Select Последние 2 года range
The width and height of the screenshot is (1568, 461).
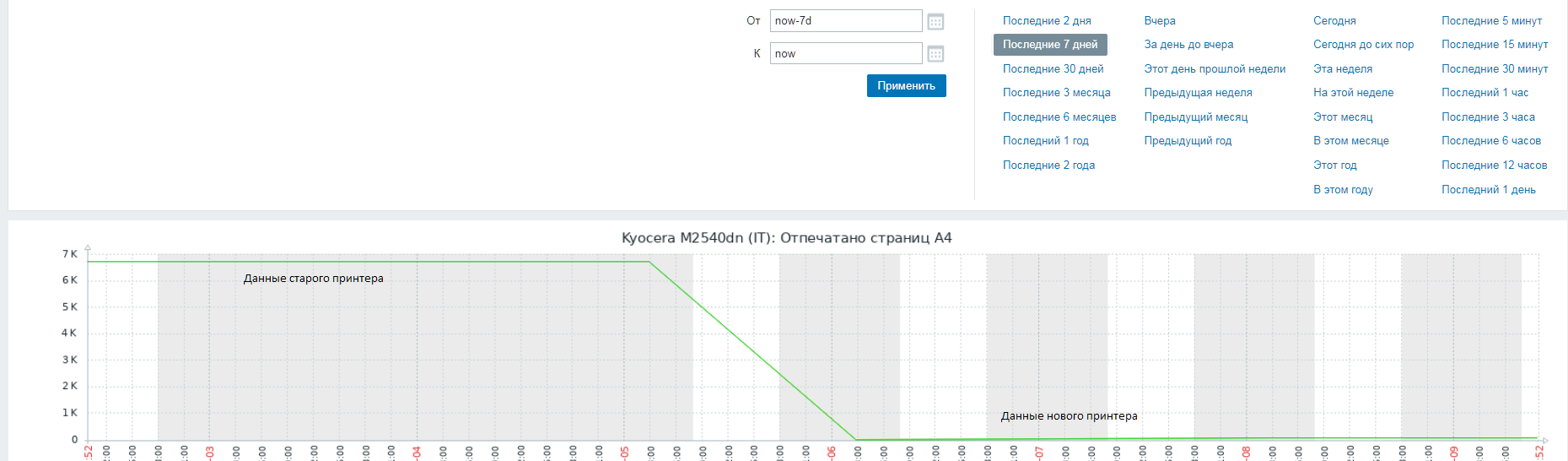click(x=1048, y=165)
